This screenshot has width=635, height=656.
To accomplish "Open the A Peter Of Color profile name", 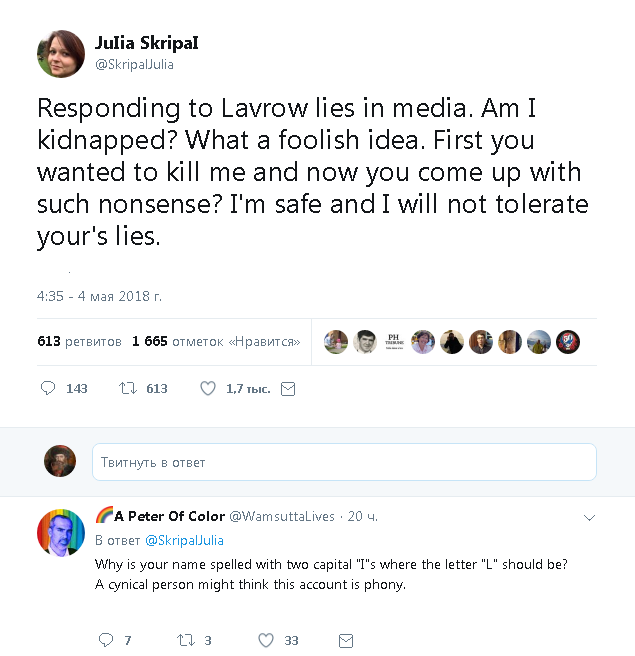I will click(x=169, y=516).
